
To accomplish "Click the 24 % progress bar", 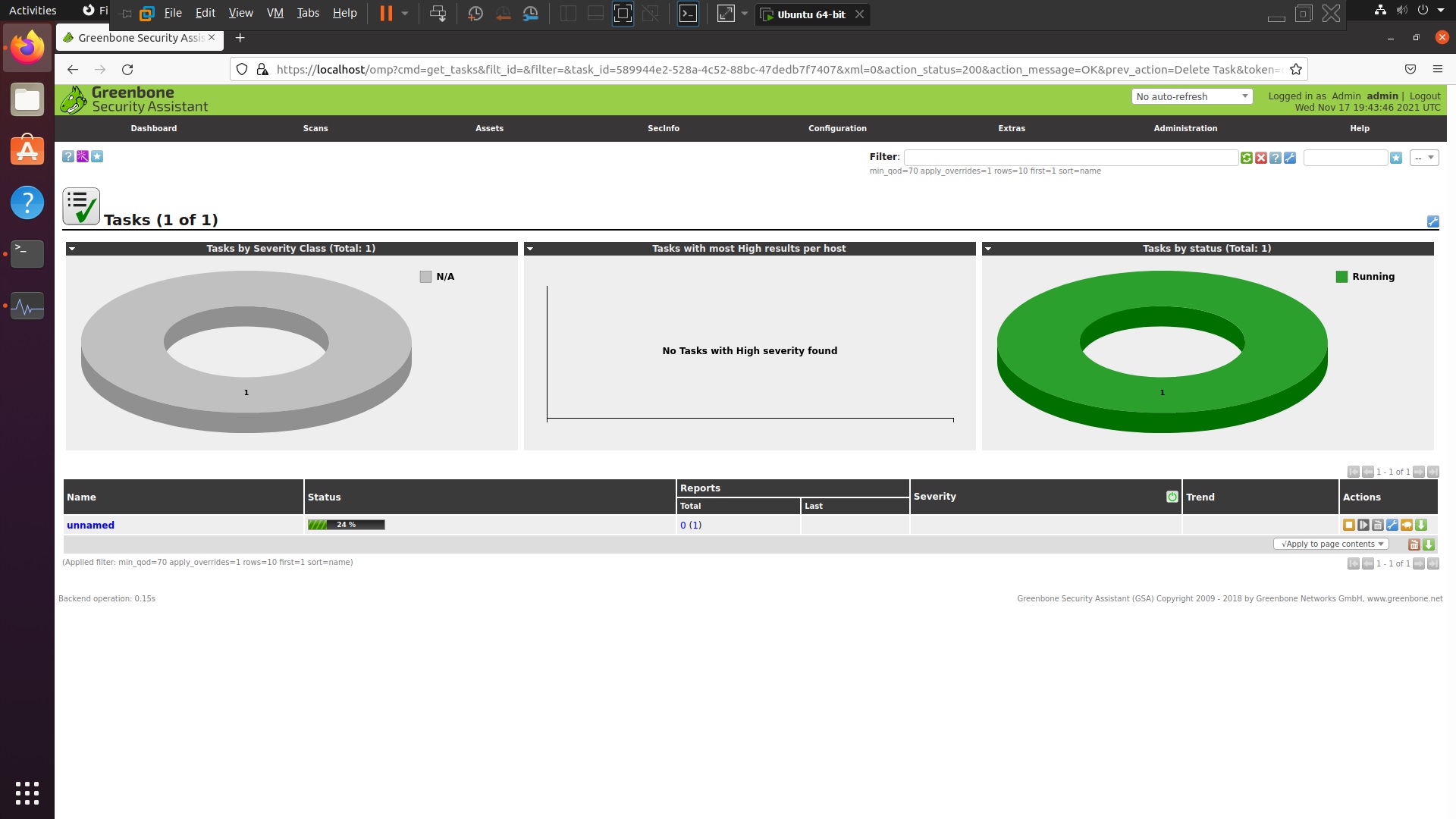I will click(346, 525).
